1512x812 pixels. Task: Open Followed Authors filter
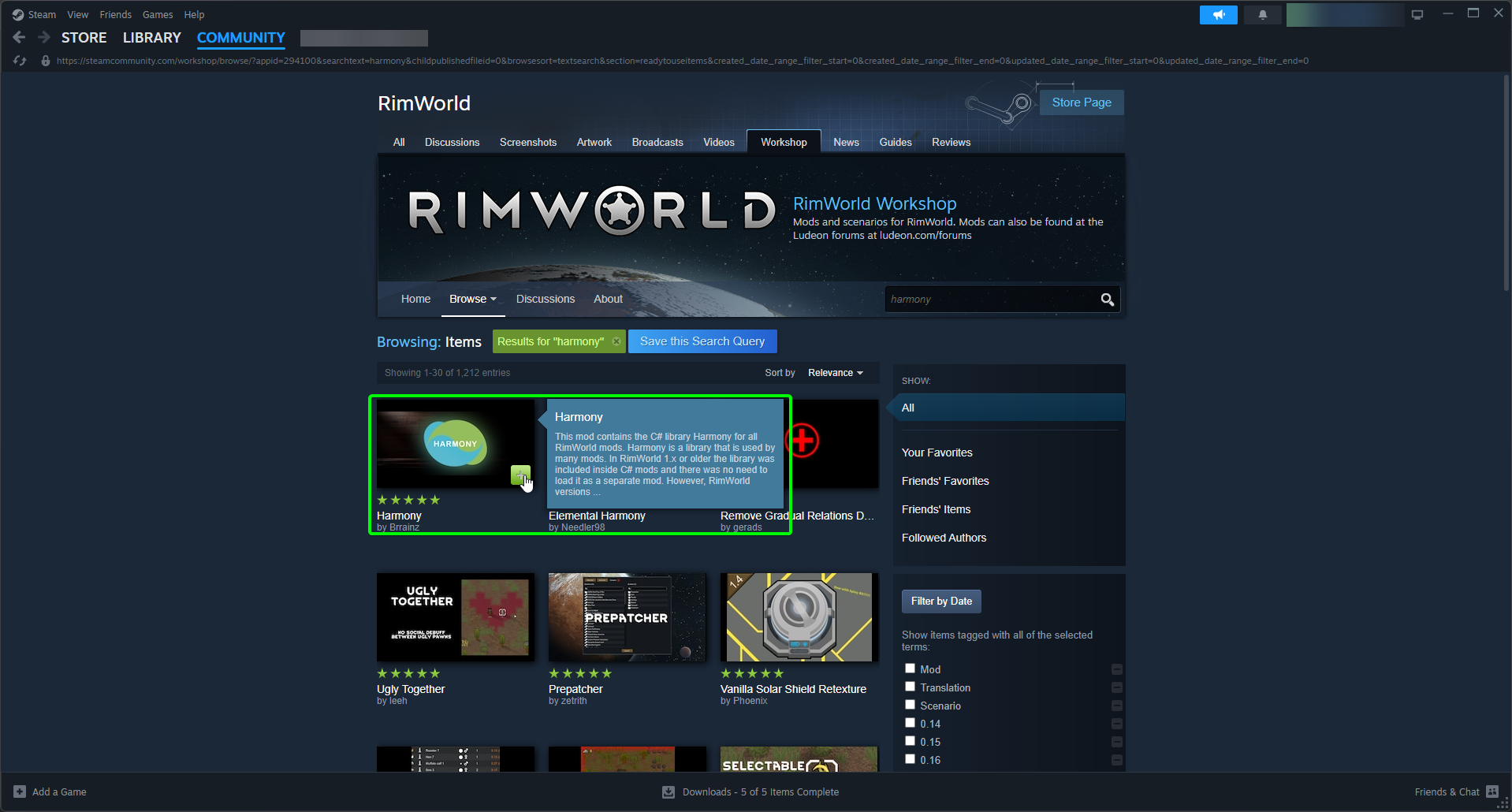[x=944, y=538]
